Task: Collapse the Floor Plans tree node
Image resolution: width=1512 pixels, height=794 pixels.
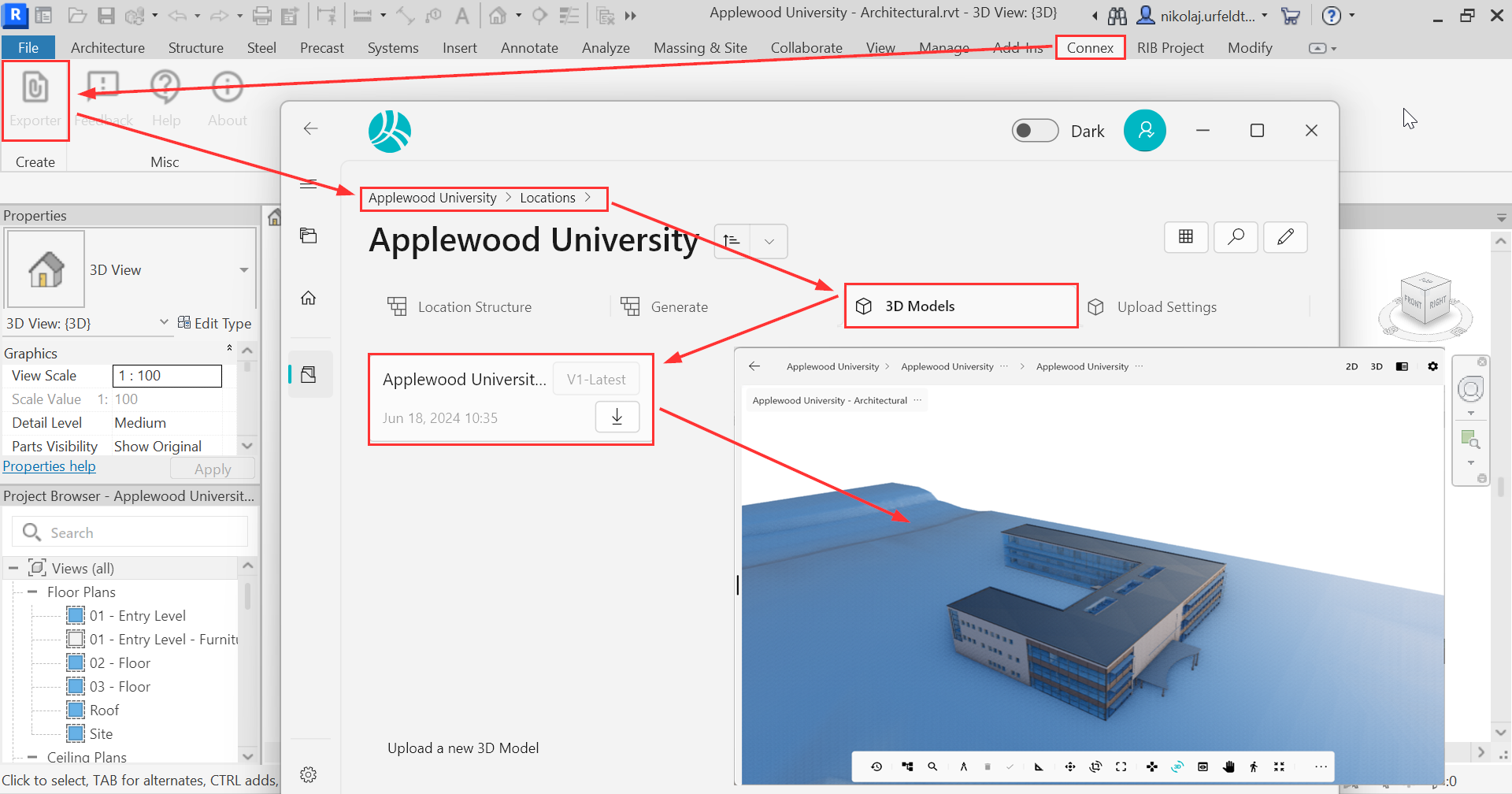Action: 32,592
